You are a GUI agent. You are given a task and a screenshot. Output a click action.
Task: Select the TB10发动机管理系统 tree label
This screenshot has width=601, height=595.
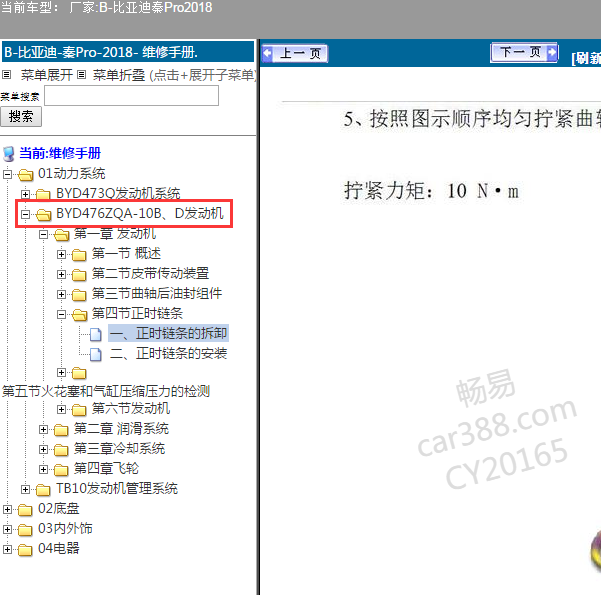(117, 488)
